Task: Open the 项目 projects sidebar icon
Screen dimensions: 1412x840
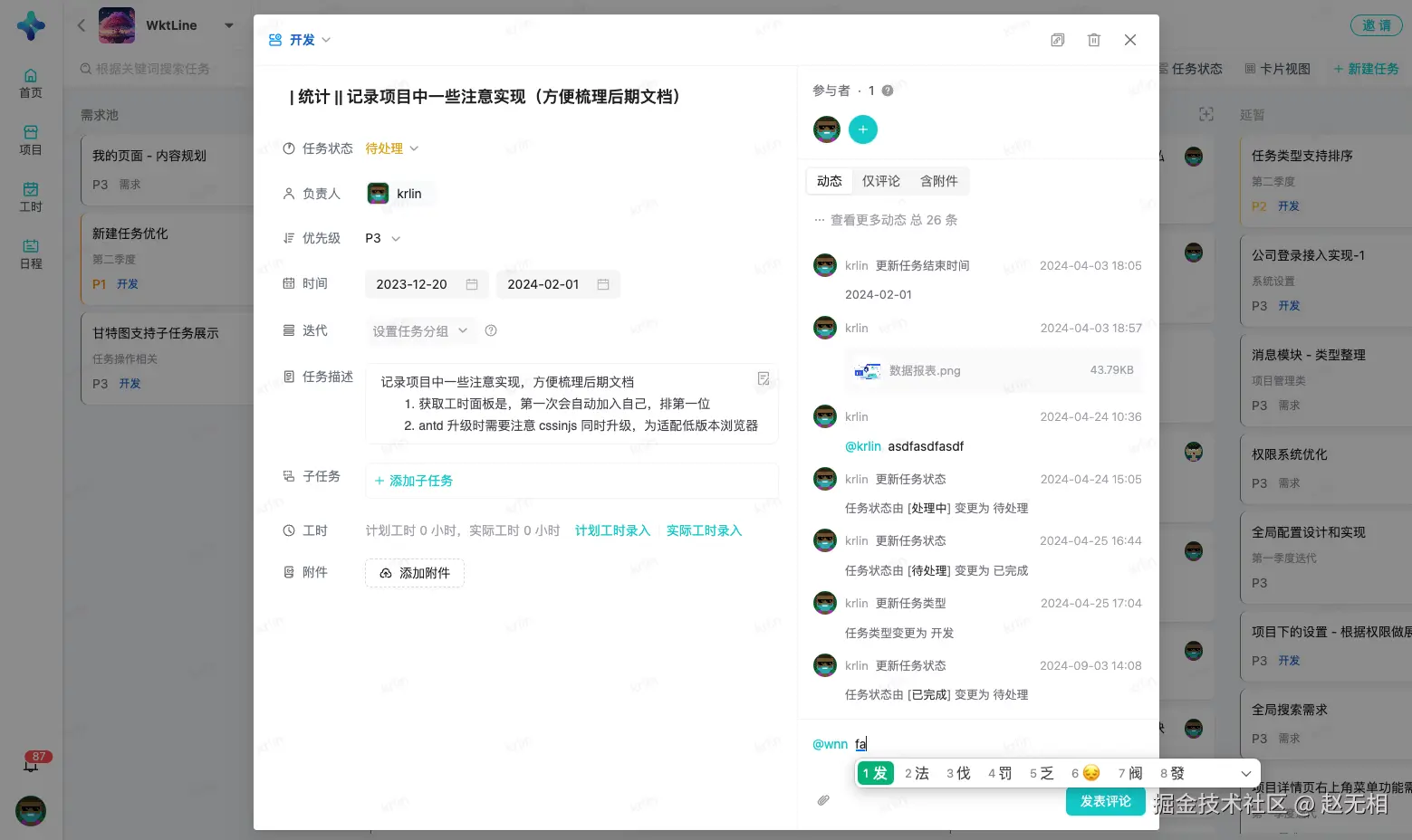Action: tap(31, 140)
